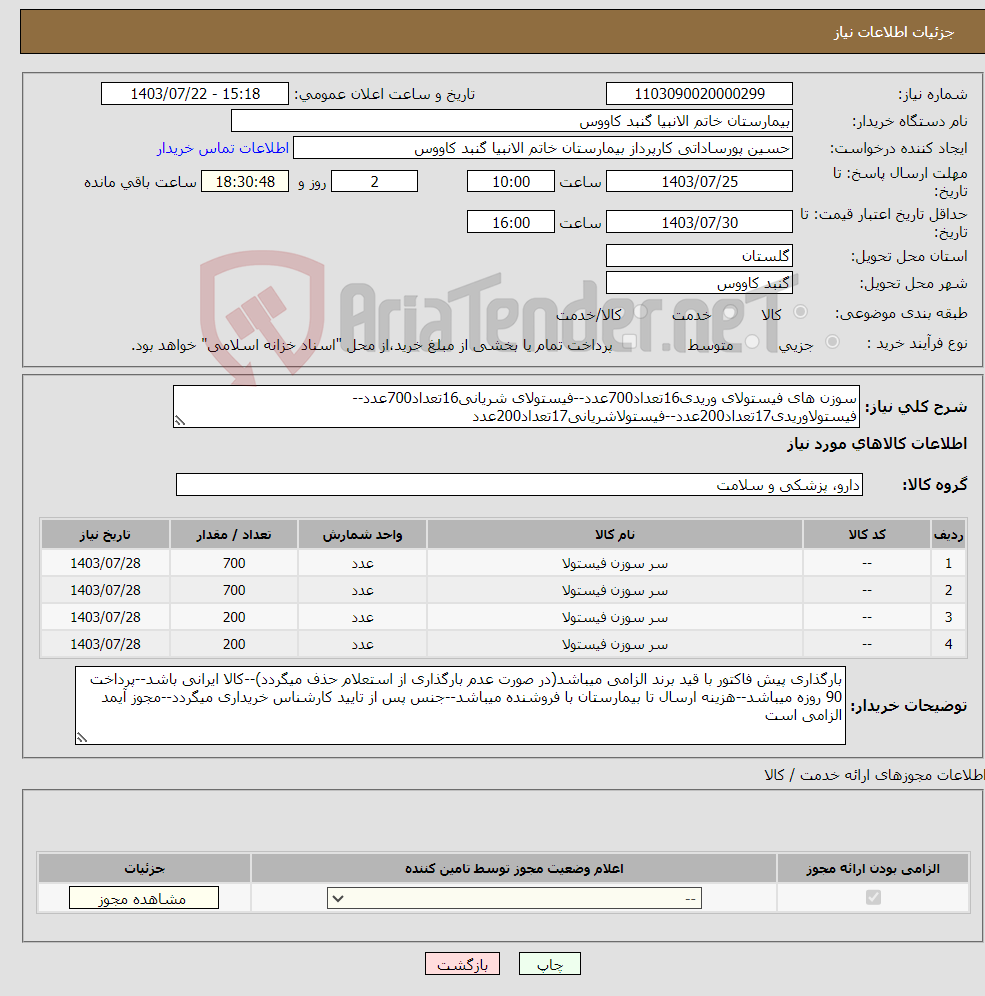Image resolution: width=985 pixels, height=996 pixels.
Task: Select the متوسط purchase type radio
Action: (x=753, y=342)
